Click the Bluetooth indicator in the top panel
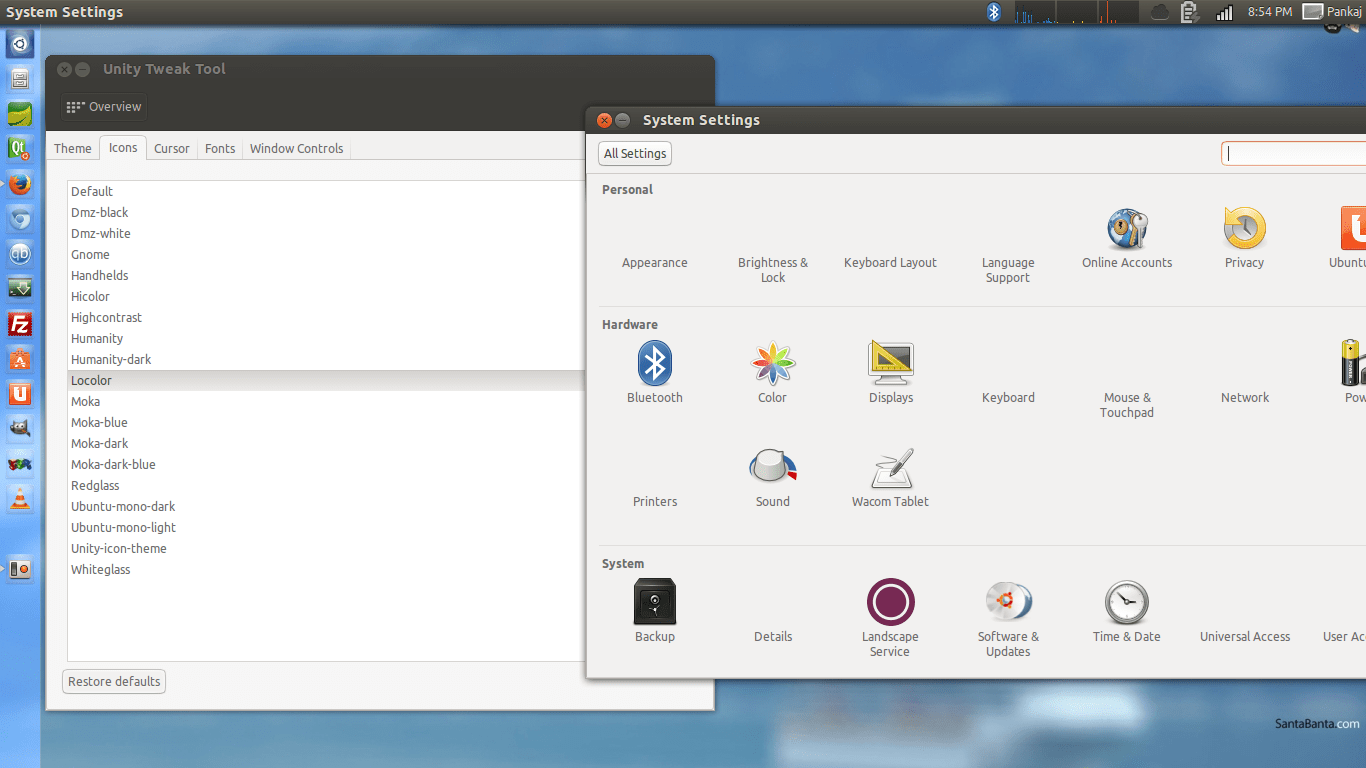Image resolution: width=1366 pixels, height=768 pixels. (x=994, y=12)
